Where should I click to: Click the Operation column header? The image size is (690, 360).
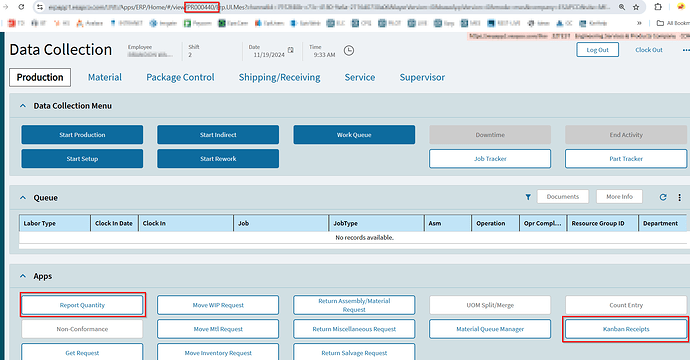click(x=495, y=223)
